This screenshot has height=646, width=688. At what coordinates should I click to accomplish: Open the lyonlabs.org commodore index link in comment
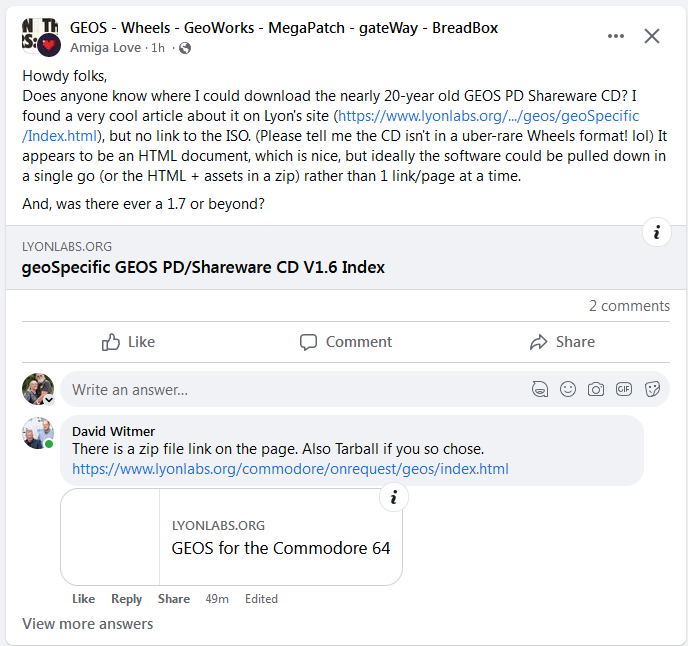[290, 468]
